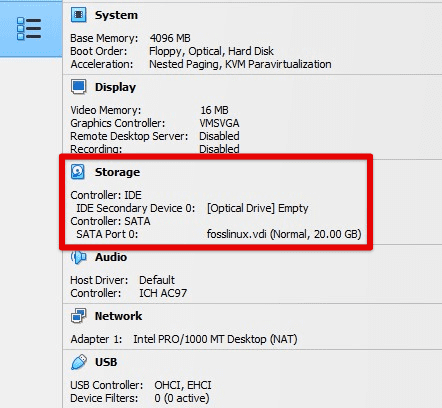
Task: Click Nested Paging, KVM Paravirtualization text
Action: 240,64
